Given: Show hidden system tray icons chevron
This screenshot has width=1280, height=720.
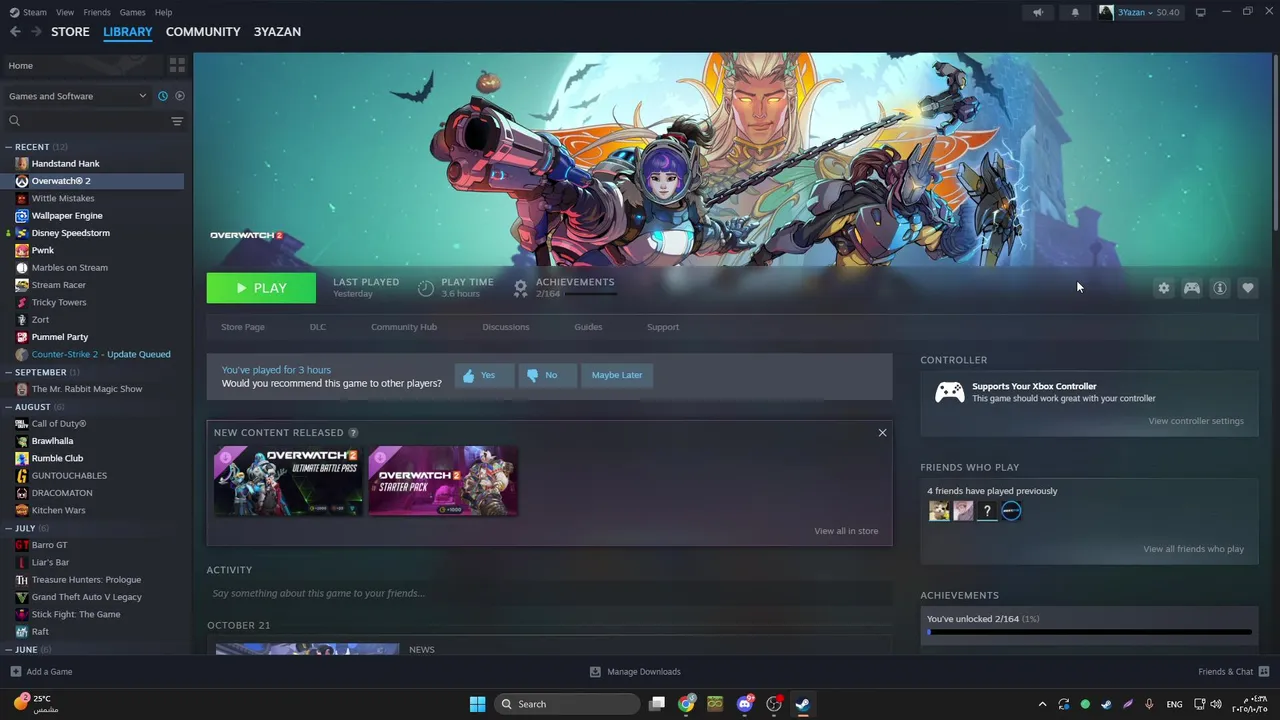Looking at the screenshot, I should pos(1042,704).
